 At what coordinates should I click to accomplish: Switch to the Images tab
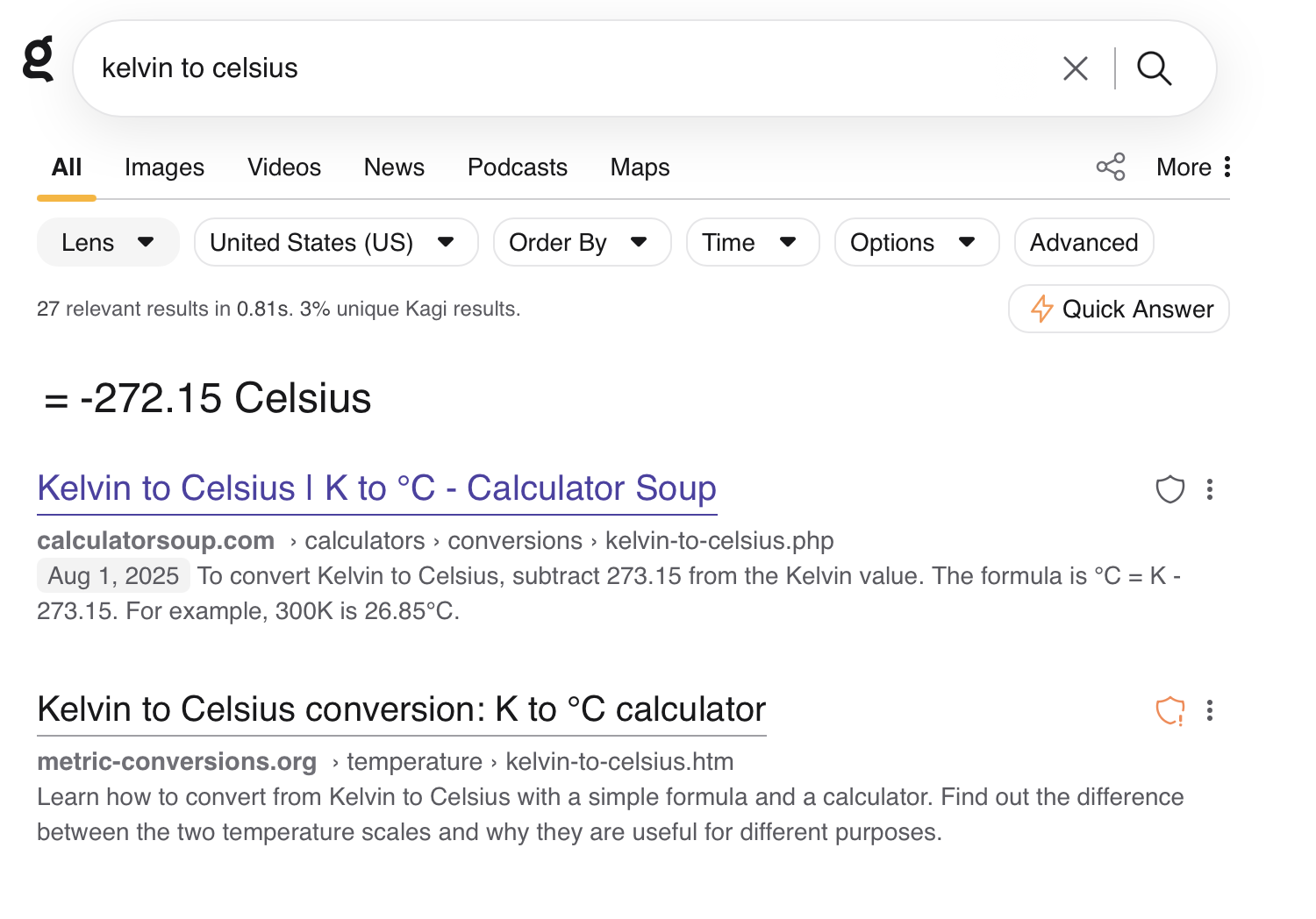(164, 167)
